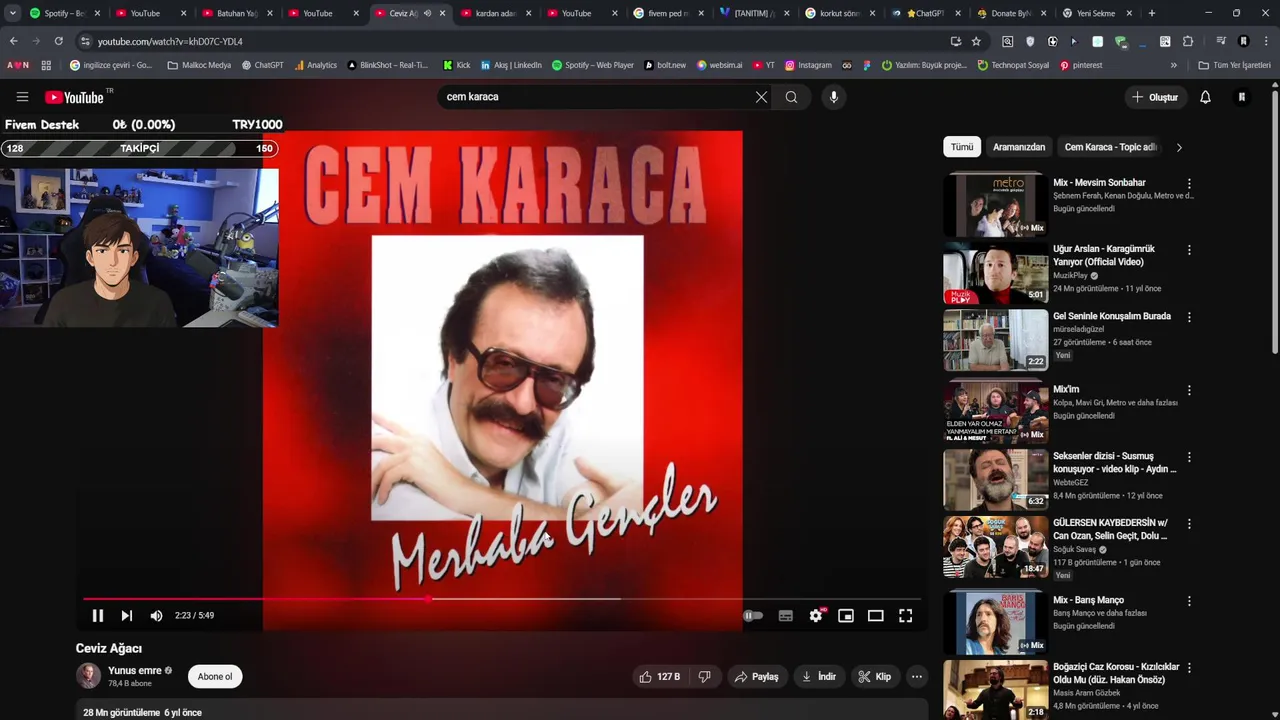This screenshot has height=720, width=1280.
Task: Open YouTube notifications bell
Action: coord(1205,97)
